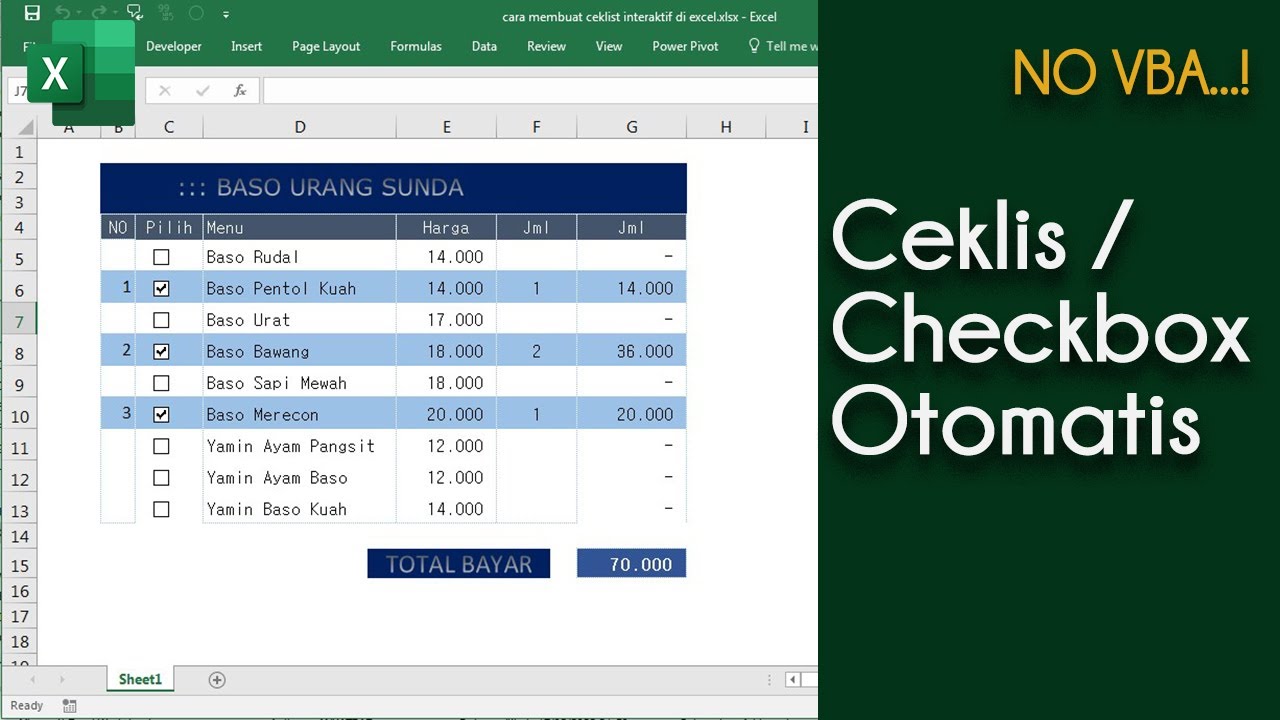
Task: Click the Pilih header cell
Action: point(169,227)
